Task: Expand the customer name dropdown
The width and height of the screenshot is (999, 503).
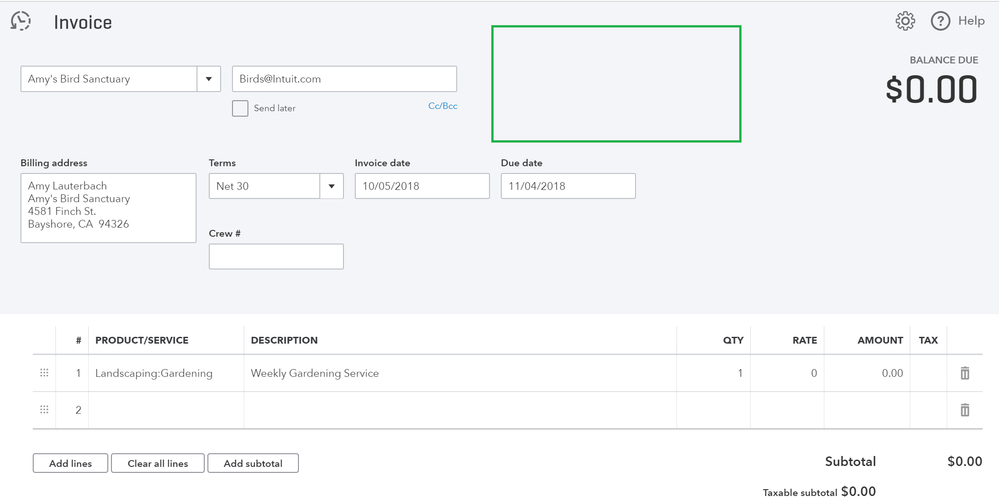Action: pos(209,79)
